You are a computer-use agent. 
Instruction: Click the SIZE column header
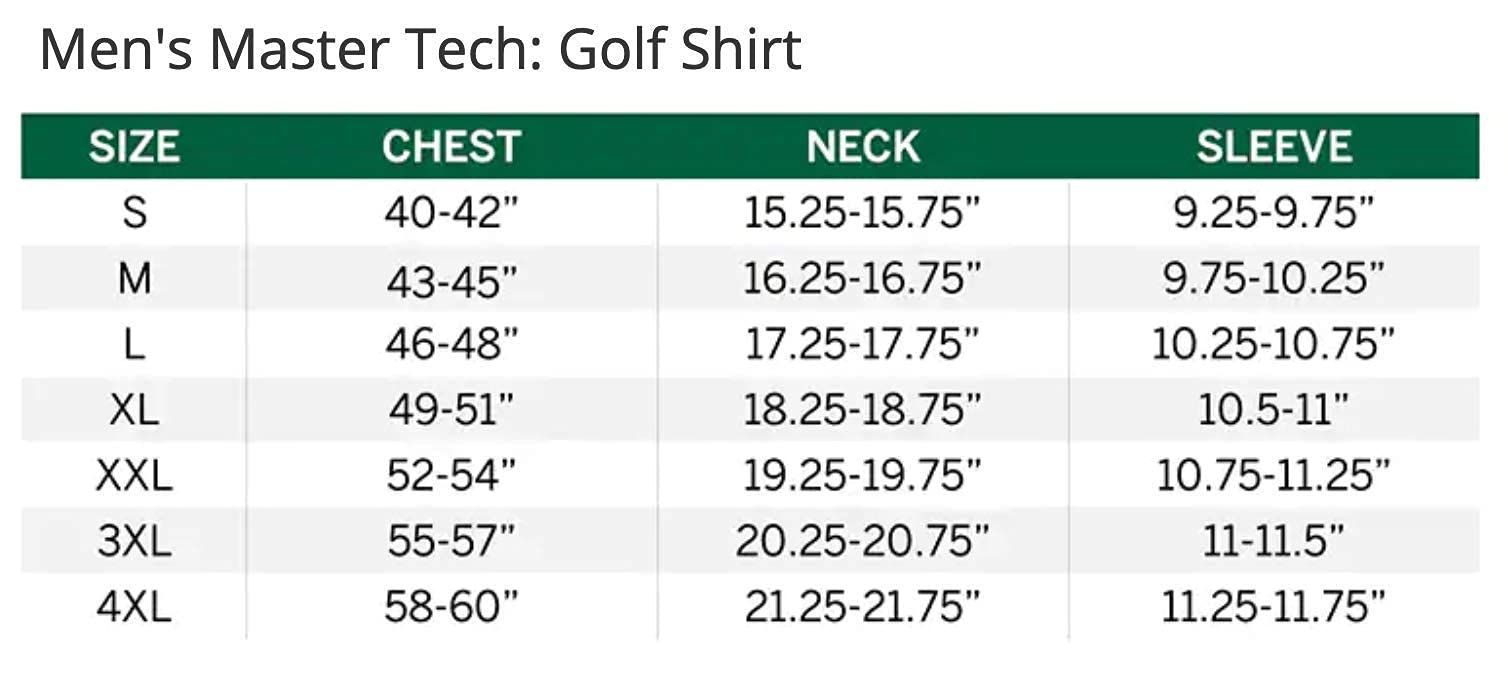click(134, 147)
